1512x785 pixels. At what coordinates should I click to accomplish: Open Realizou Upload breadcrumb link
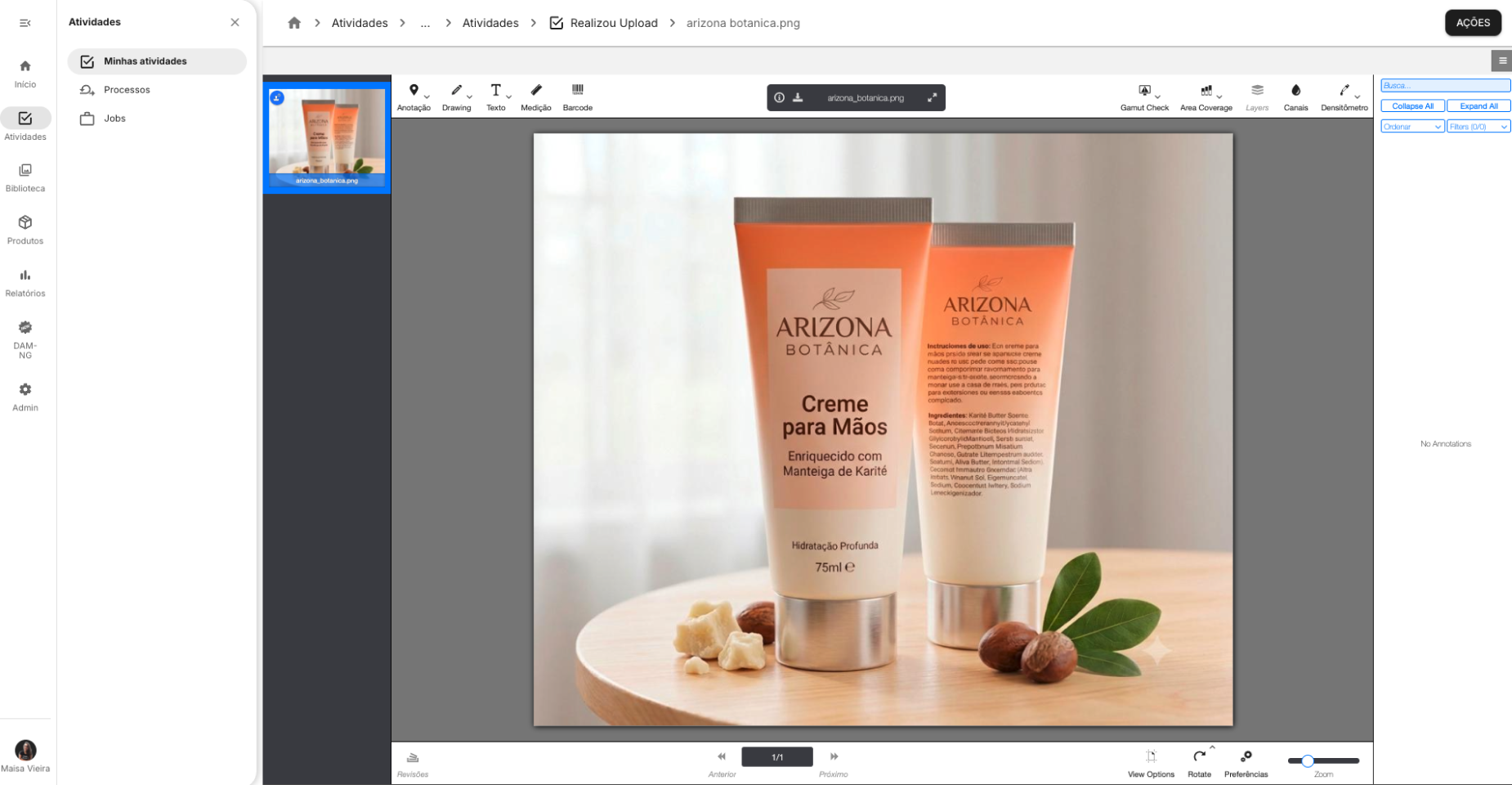604,23
